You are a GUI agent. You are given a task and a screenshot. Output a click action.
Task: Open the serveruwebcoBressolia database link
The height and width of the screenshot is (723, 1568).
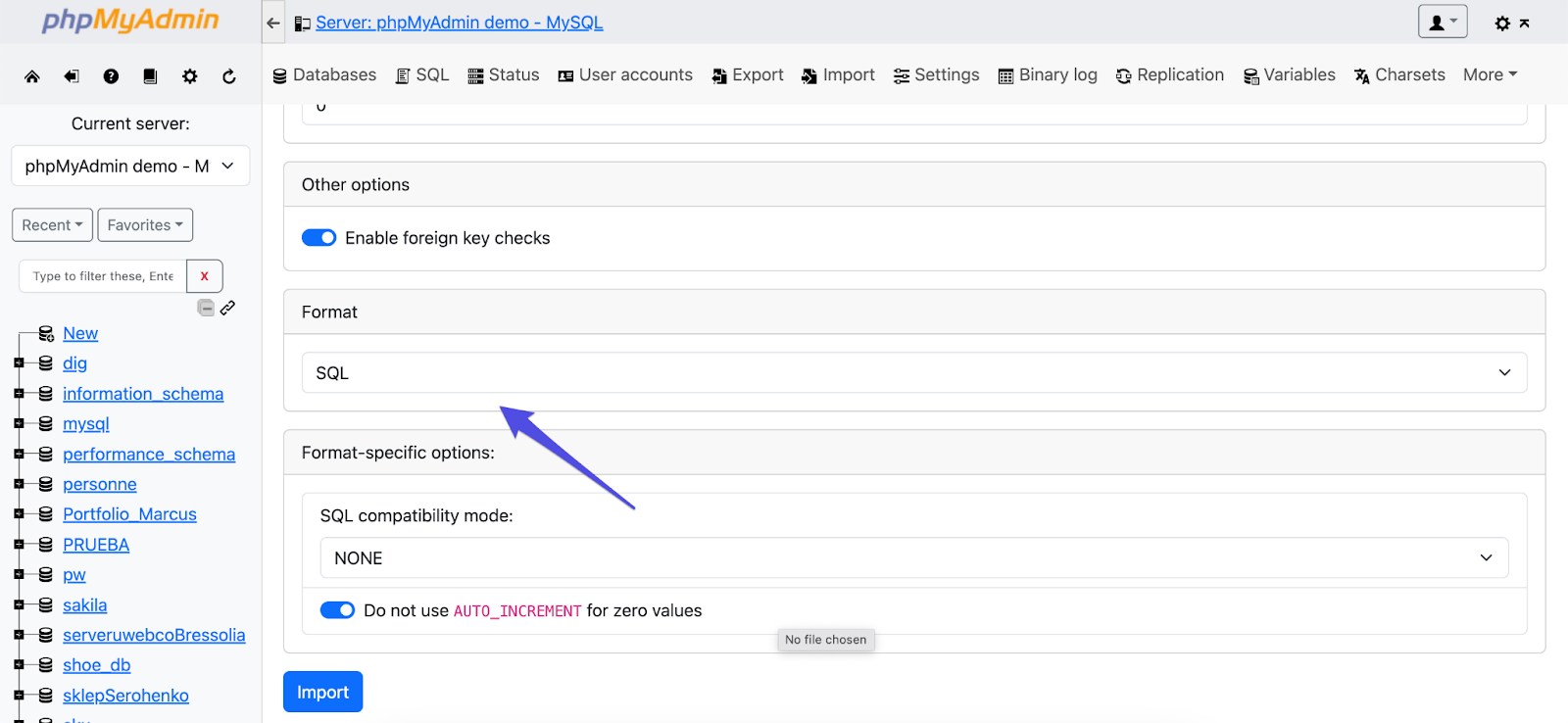pos(154,635)
